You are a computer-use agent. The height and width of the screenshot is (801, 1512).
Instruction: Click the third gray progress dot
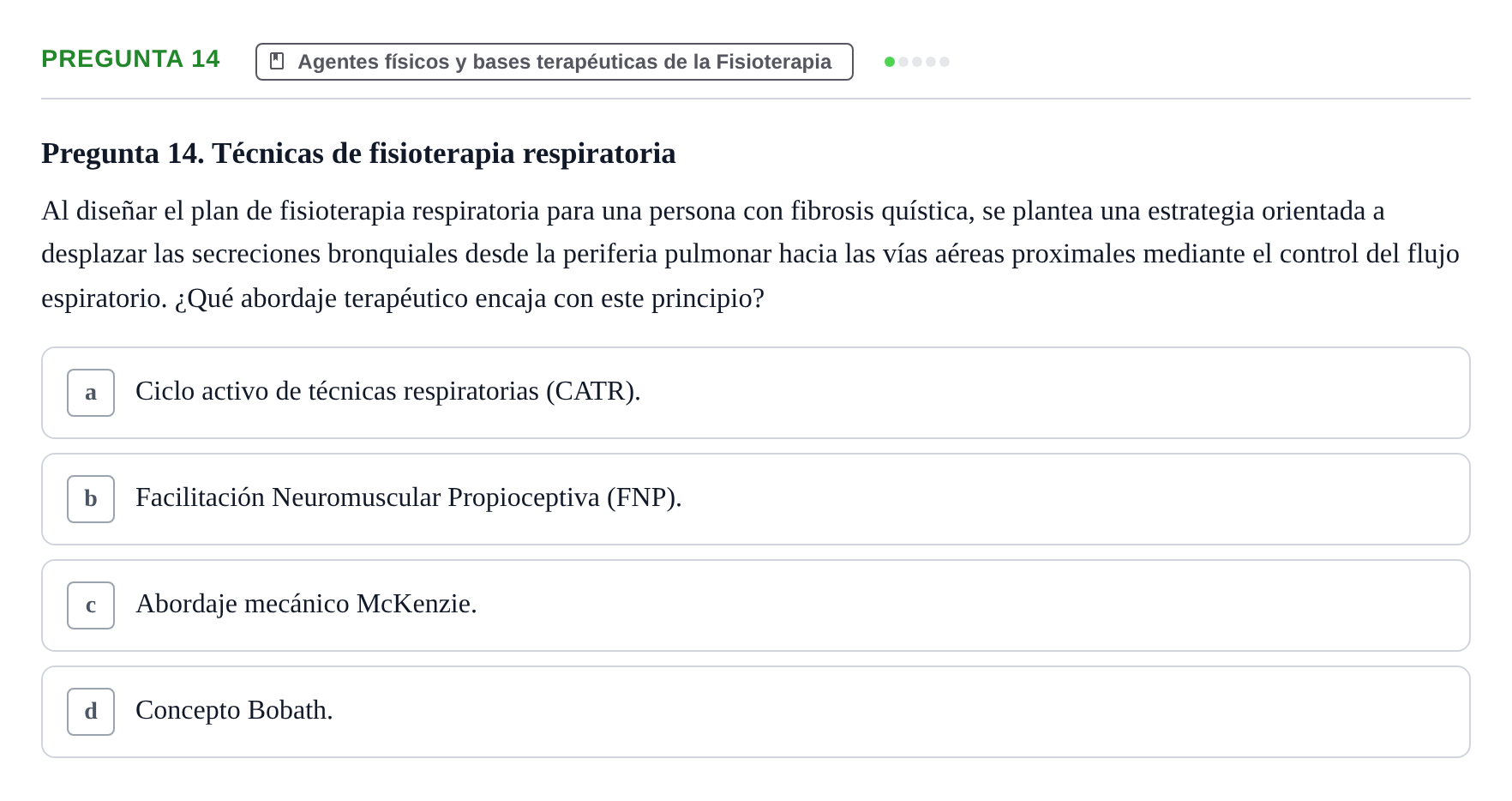[x=917, y=62]
